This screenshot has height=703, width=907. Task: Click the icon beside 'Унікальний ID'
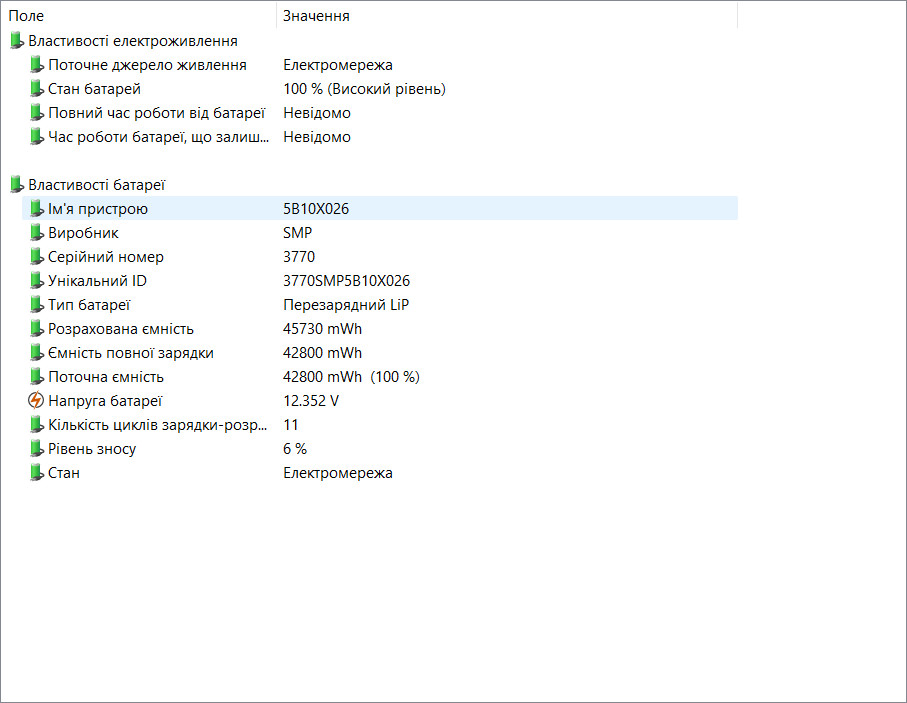[36, 281]
